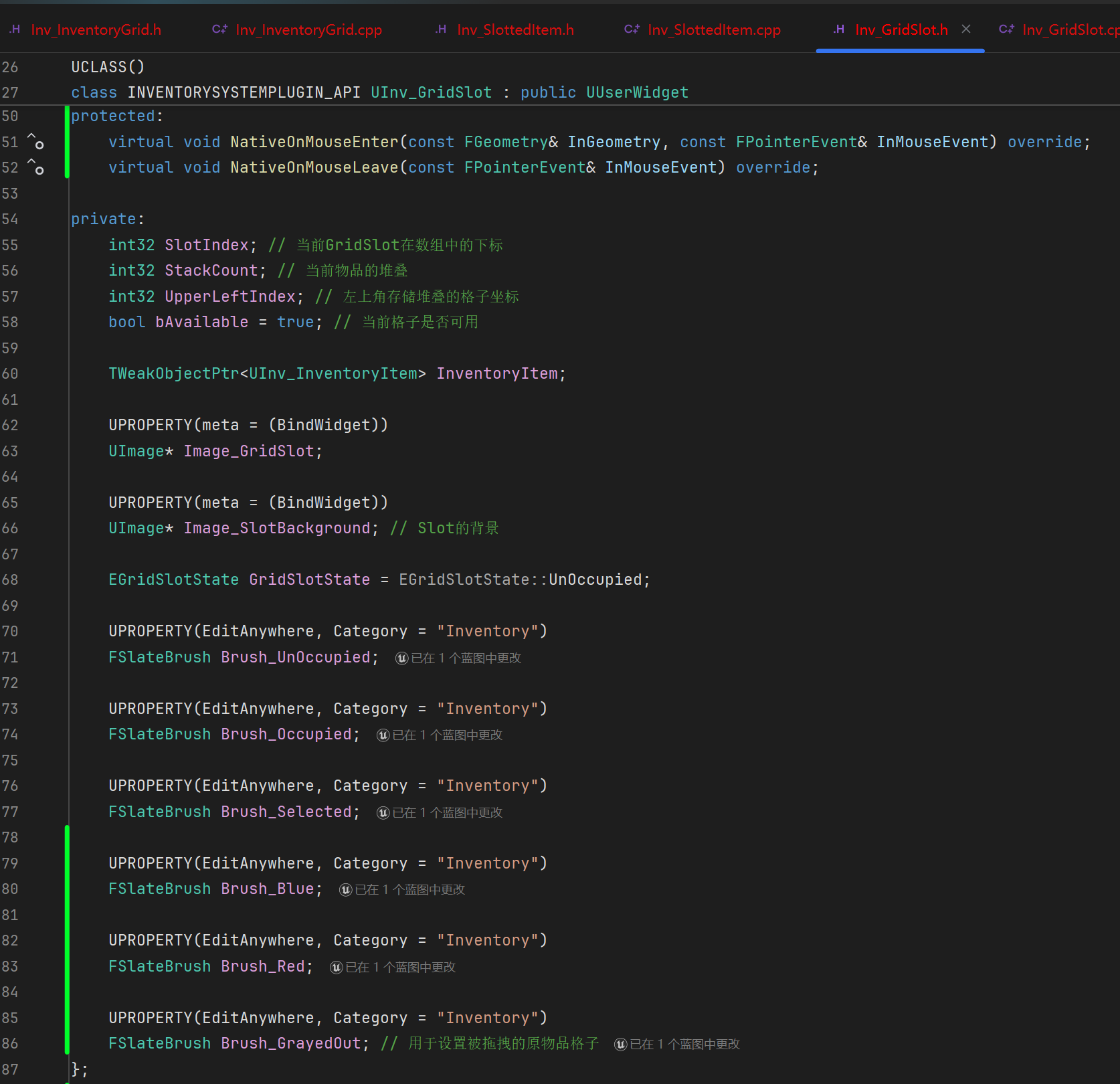Click the protected: access specifier
The height and width of the screenshot is (1084, 1120).
point(117,116)
